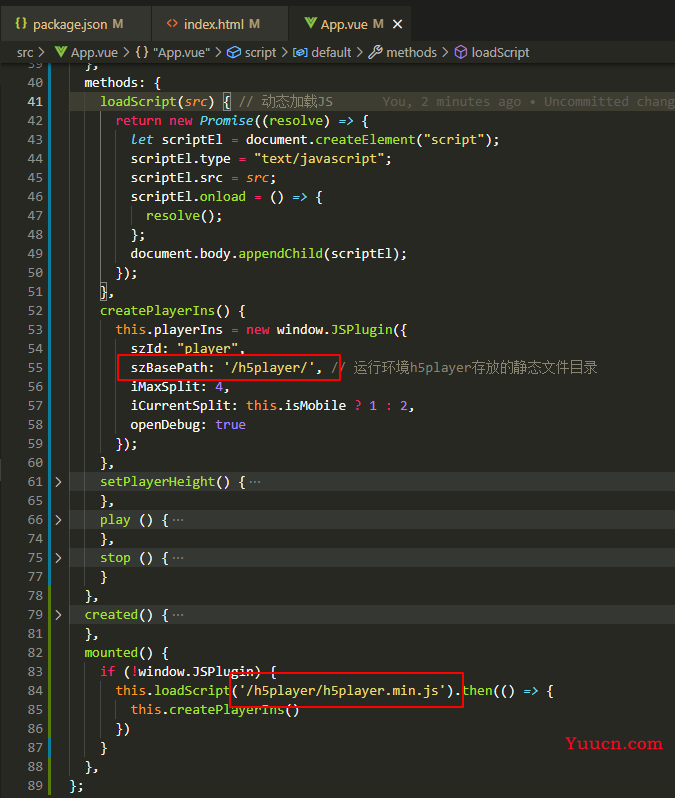The image size is (675, 798).
Task: Click the default variable icon in breadcrumb
Action: pos(300,52)
